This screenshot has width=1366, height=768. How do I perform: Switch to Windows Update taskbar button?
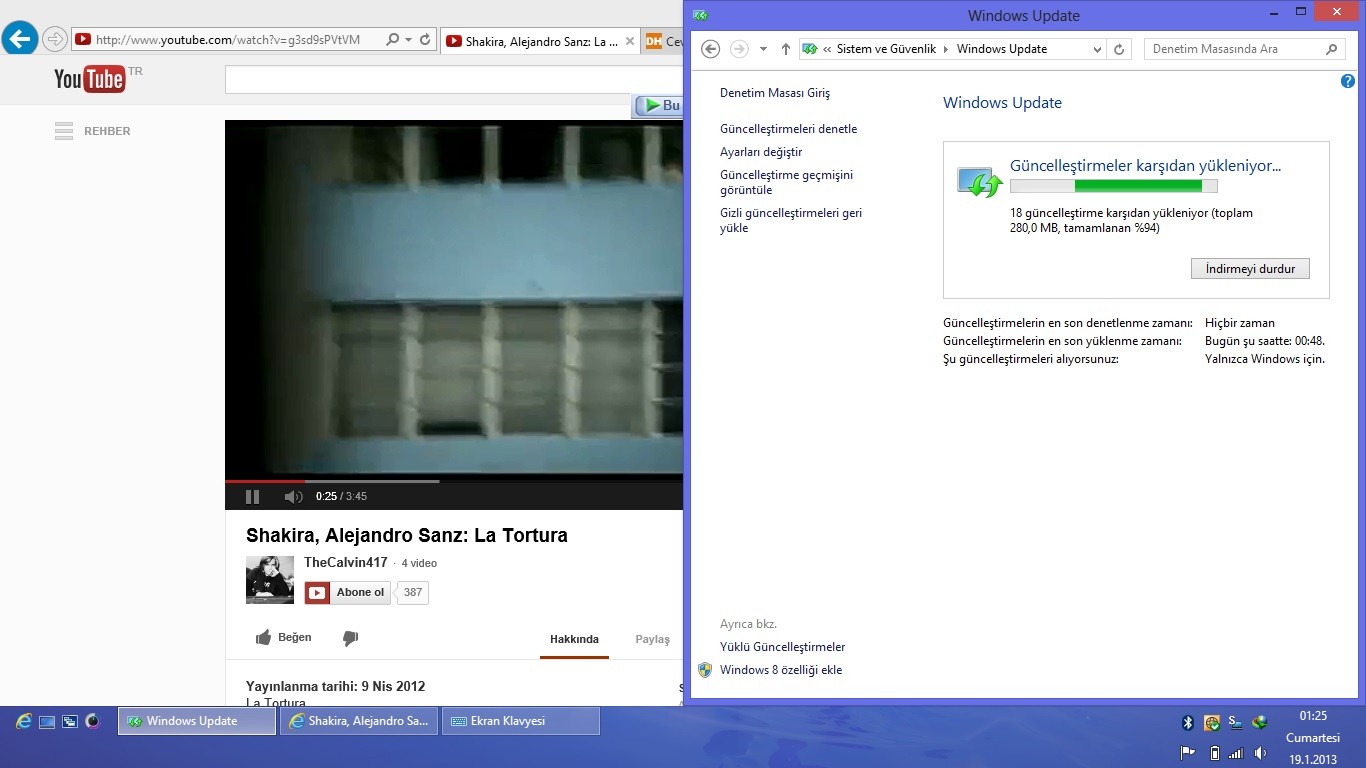pos(197,721)
